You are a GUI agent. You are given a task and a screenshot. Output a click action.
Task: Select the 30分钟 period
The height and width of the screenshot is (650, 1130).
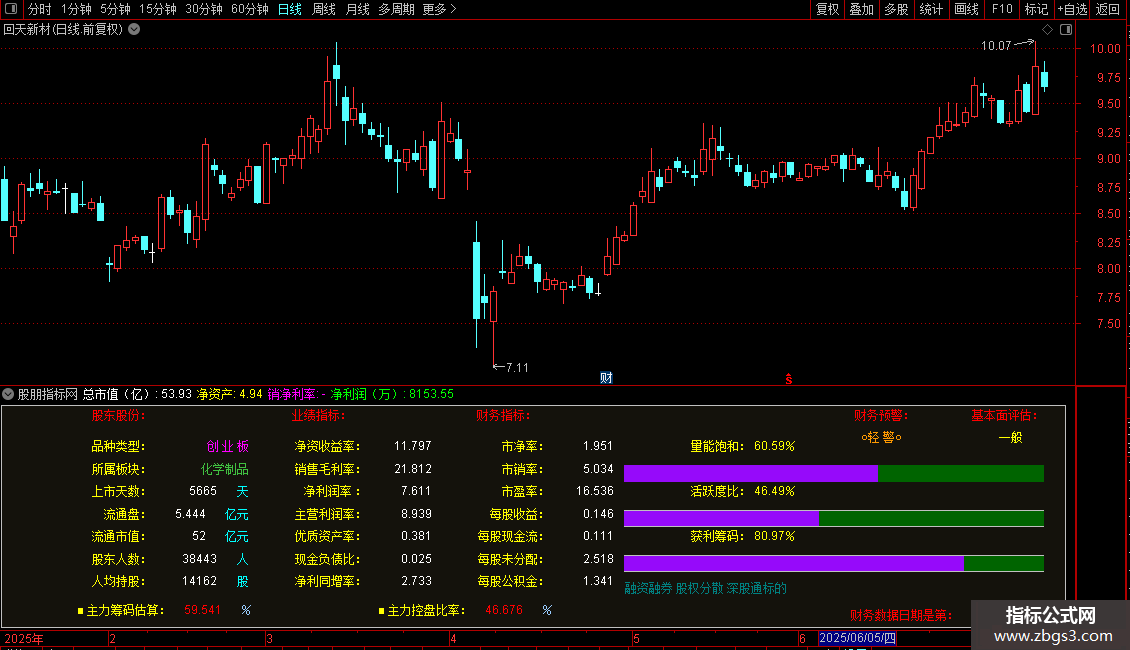point(204,9)
